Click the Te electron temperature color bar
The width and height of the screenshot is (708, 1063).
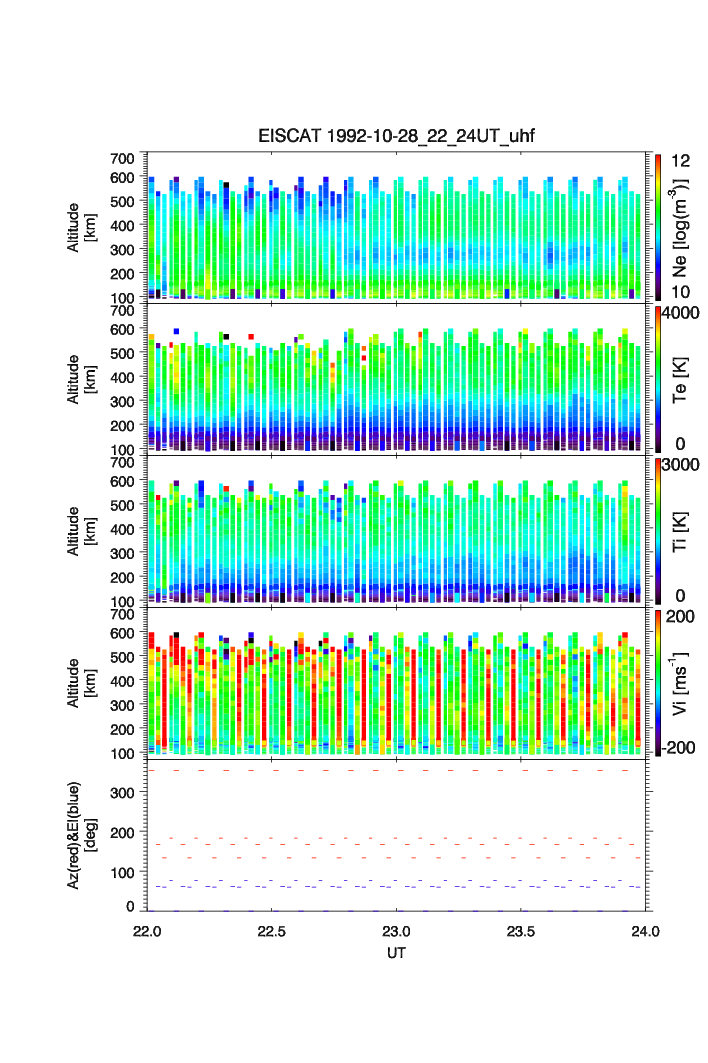point(658,379)
